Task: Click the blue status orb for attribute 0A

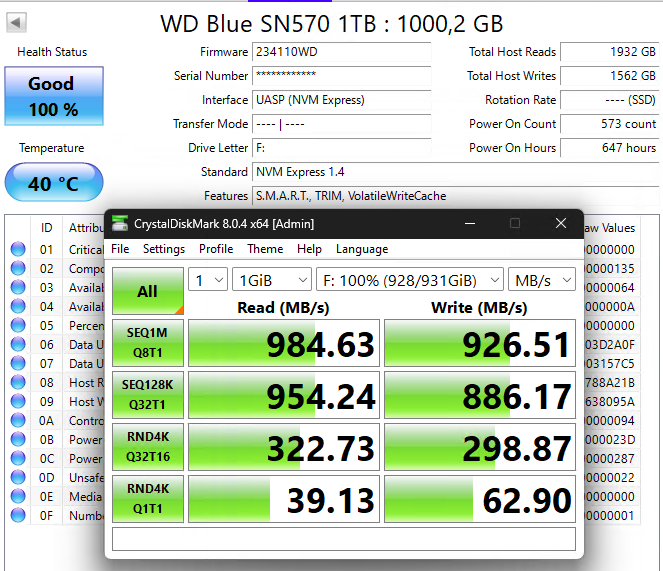Action: pos(18,420)
